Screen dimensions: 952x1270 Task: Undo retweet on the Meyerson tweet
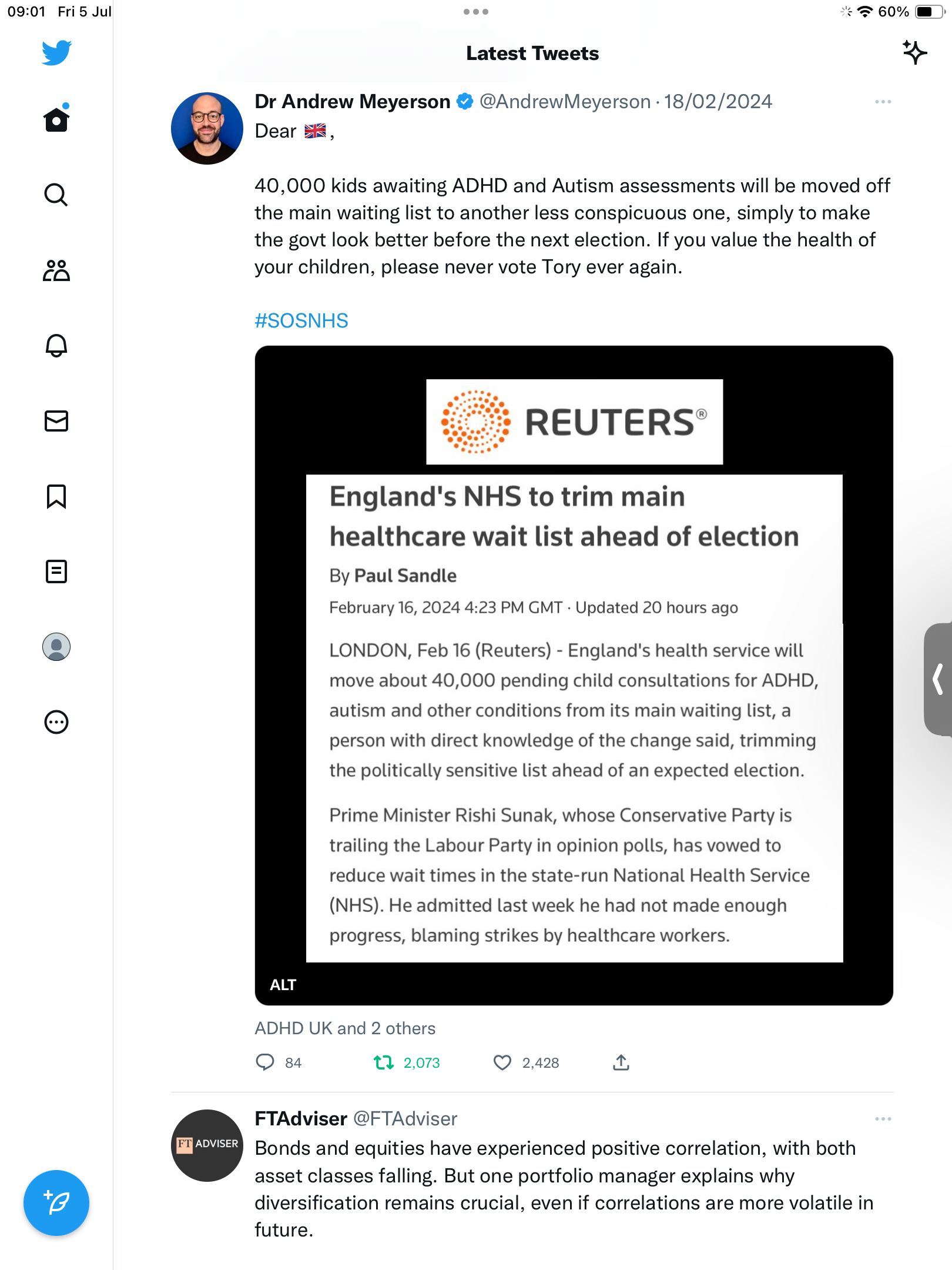coord(384,1062)
